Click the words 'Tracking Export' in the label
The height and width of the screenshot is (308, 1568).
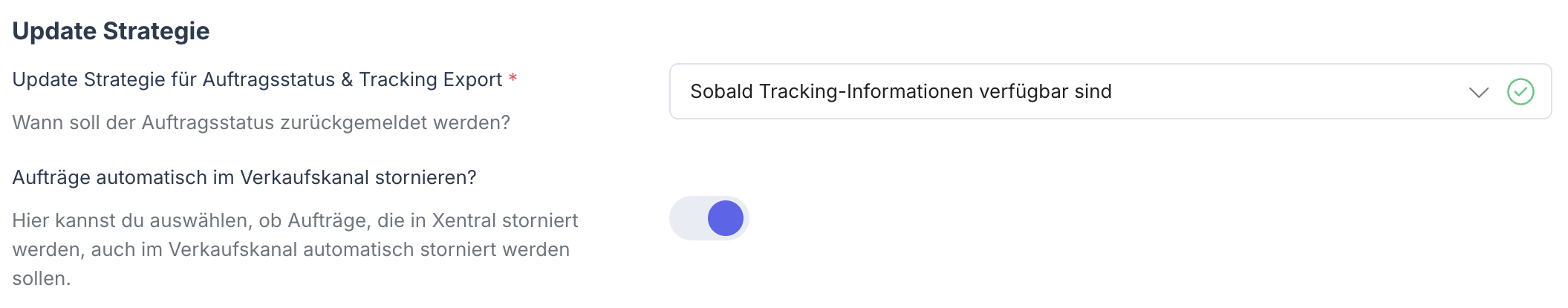pos(430,79)
